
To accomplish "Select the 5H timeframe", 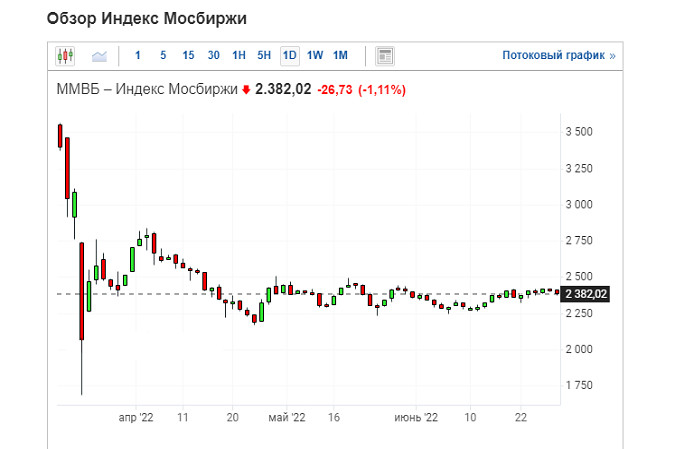I will [264, 55].
